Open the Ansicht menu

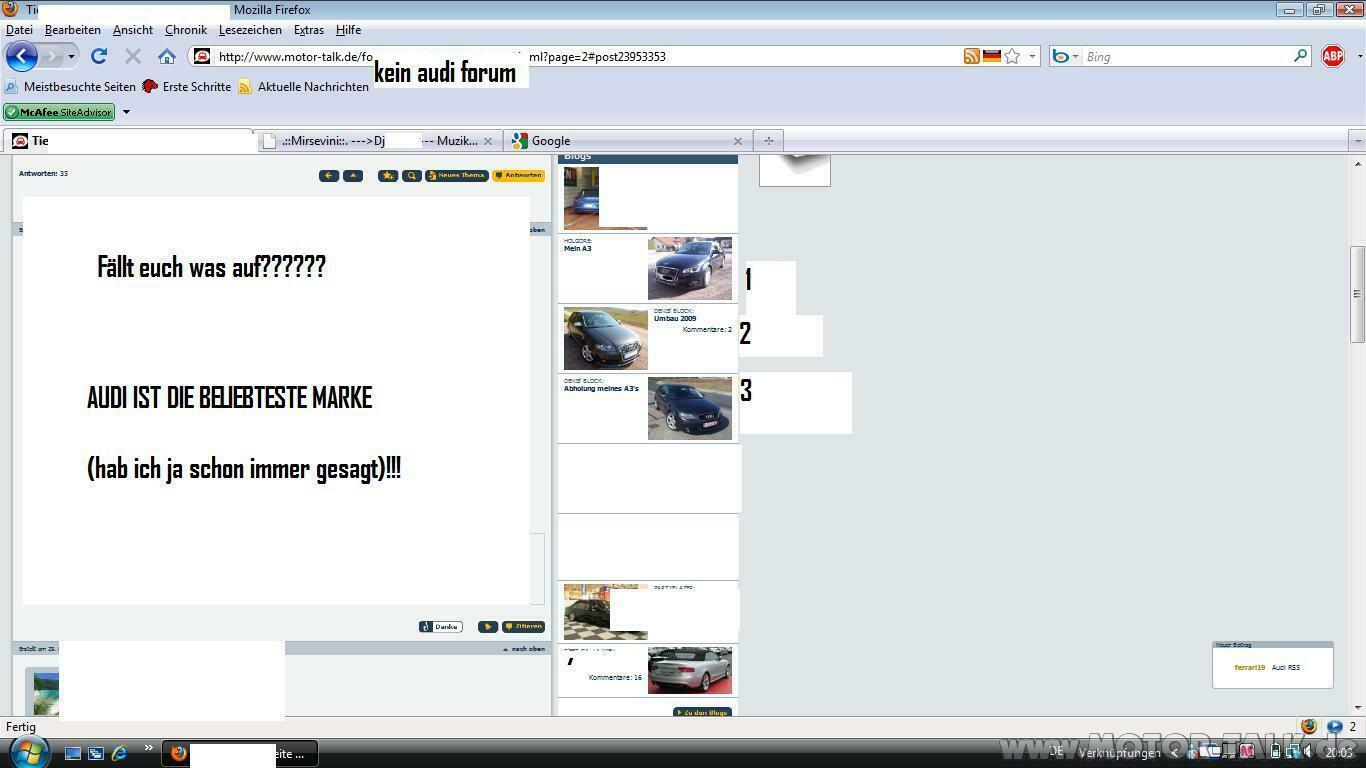tap(133, 30)
